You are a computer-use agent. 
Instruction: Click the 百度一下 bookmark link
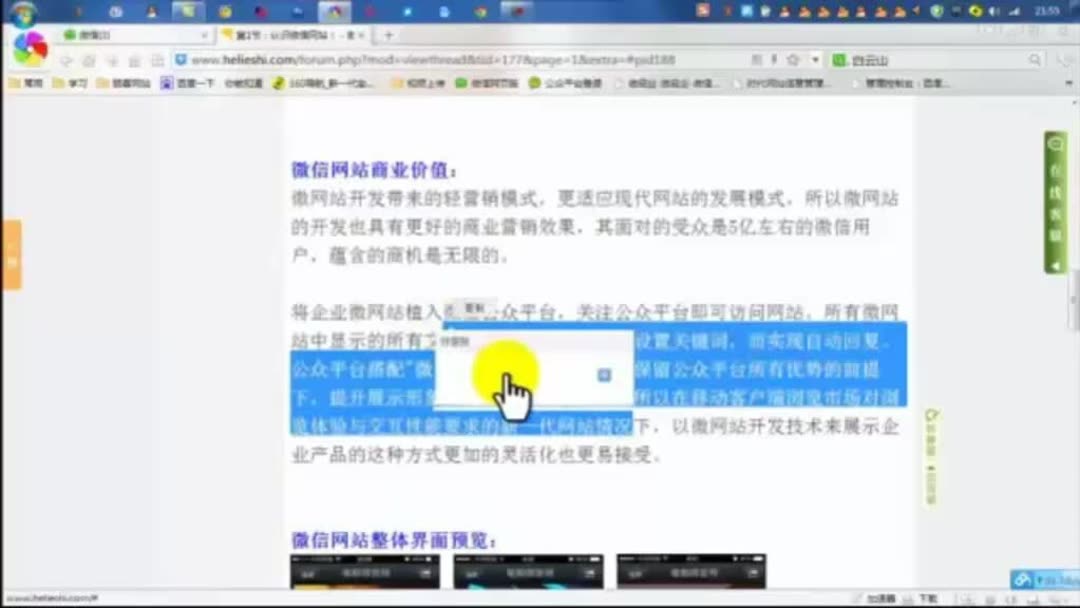click(185, 85)
